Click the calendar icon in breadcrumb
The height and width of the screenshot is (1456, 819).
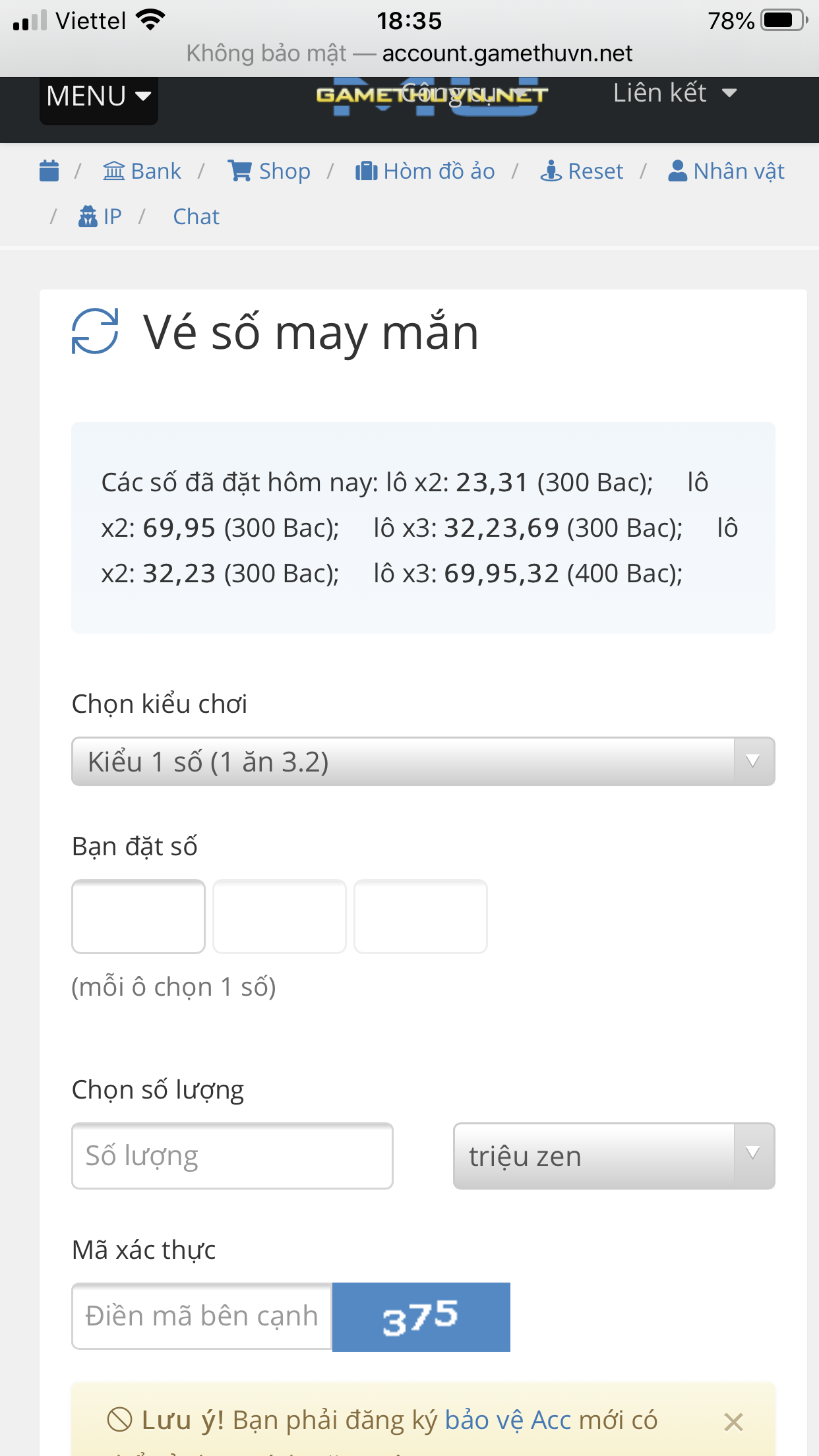pyautogui.click(x=49, y=171)
